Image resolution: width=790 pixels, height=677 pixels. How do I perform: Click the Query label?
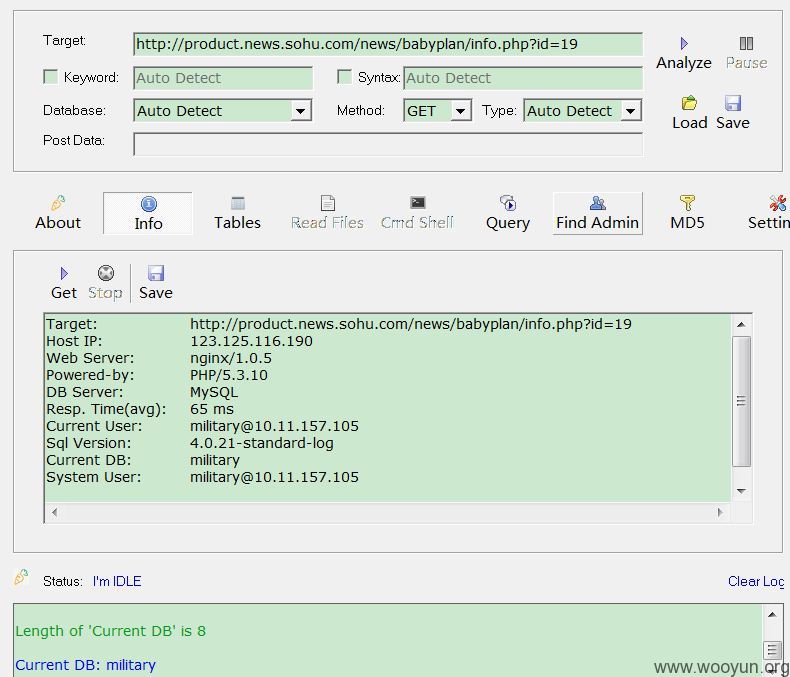pos(508,223)
